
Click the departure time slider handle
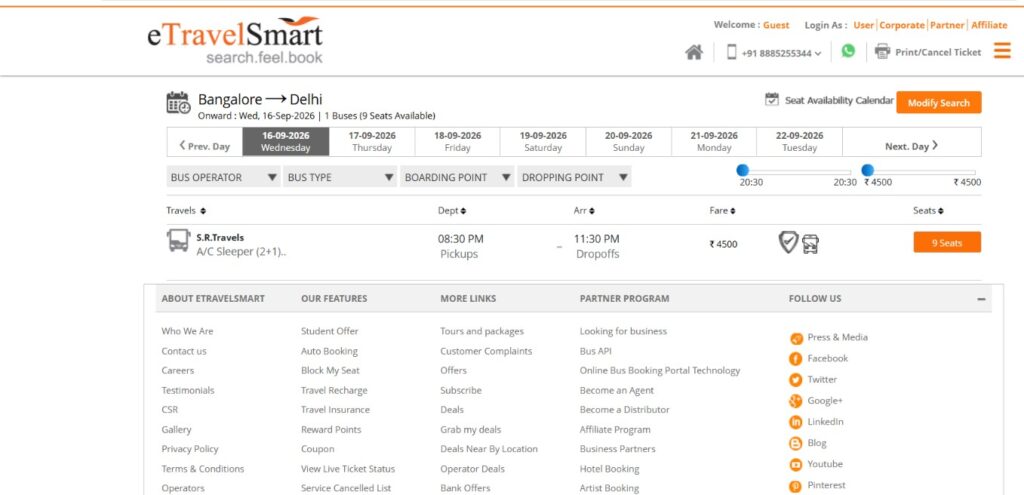[743, 170]
